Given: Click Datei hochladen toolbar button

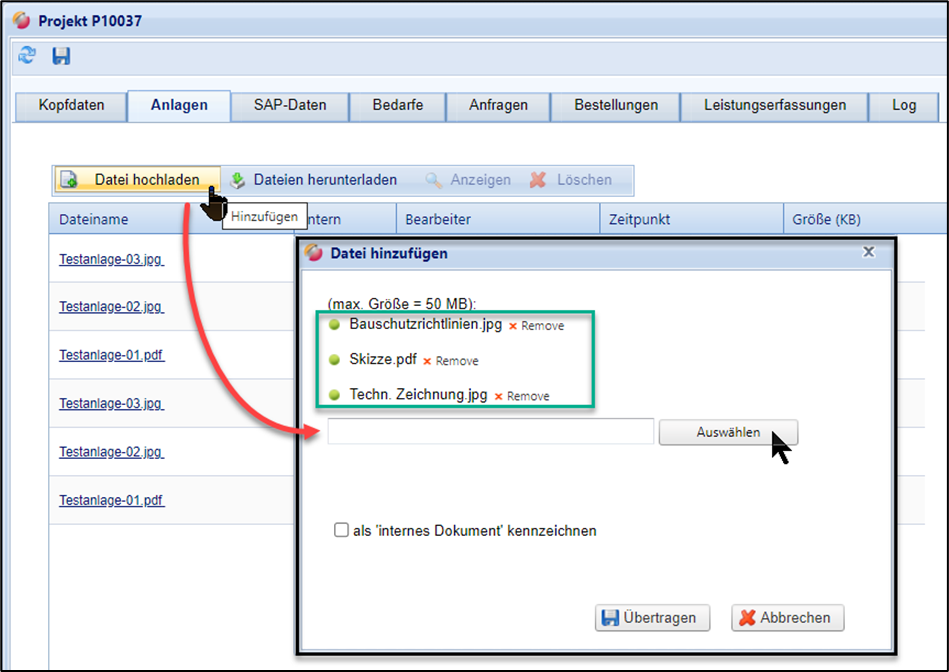Looking at the screenshot, I should coord(136,180).
